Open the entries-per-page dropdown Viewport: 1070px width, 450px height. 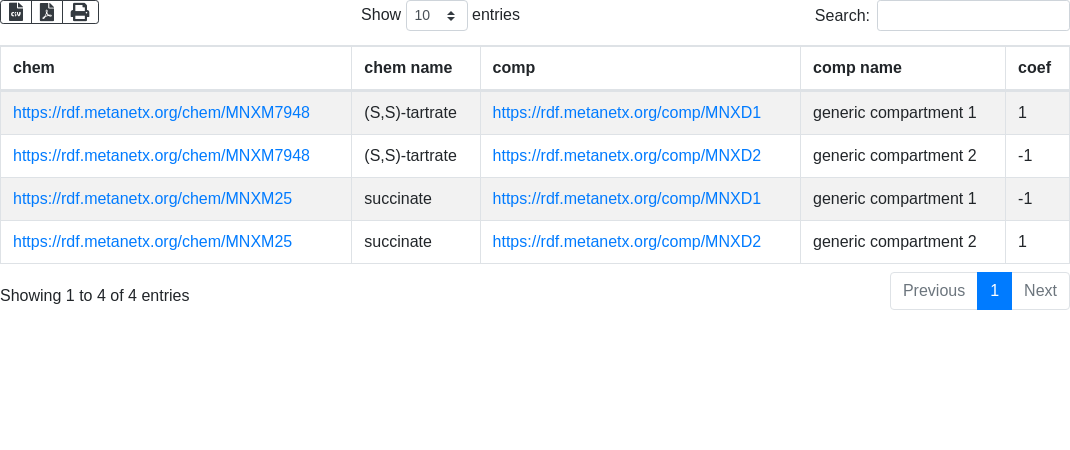[x=436, y=16]
